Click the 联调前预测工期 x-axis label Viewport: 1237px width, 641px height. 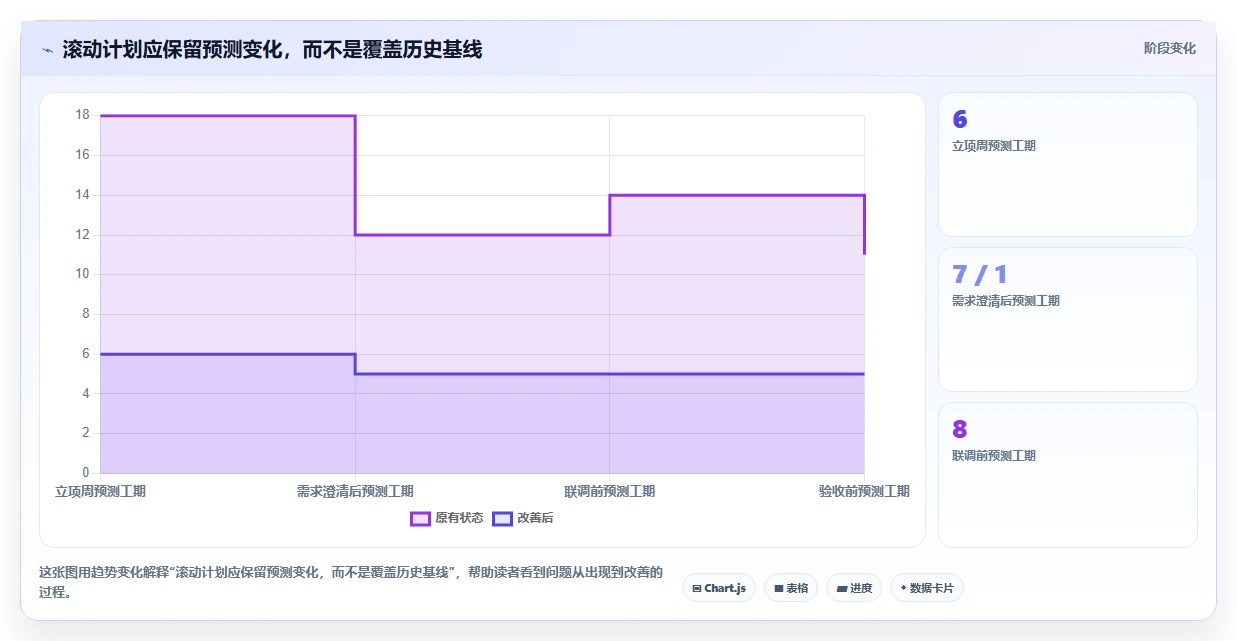point(609,491)
